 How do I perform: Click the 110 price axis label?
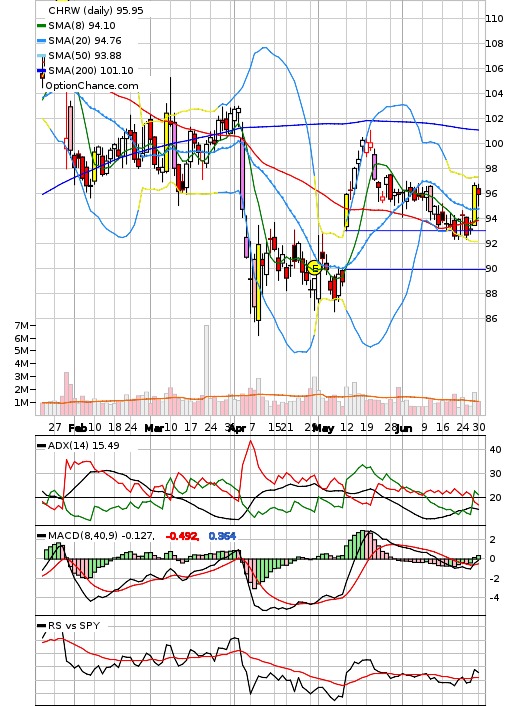pos(494,19)
